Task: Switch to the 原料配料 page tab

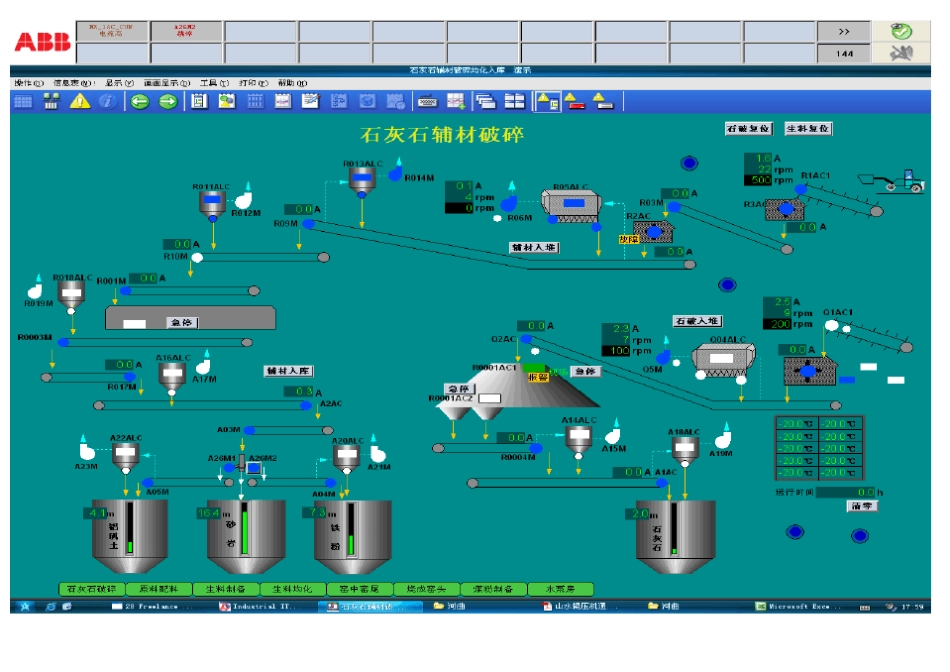Action: click(159, 589)
